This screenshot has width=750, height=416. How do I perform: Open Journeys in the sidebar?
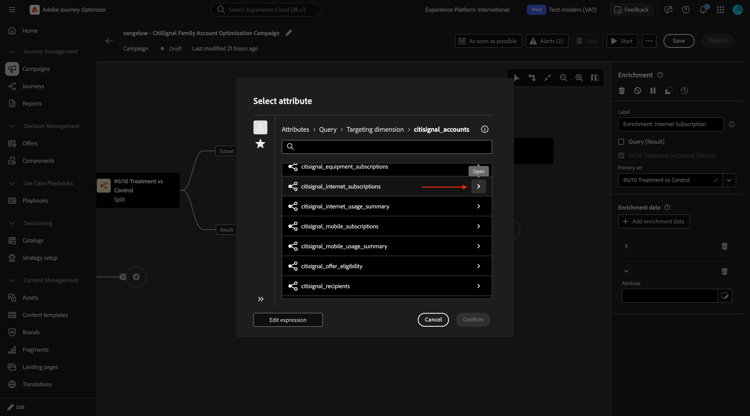click(x=33, y=86)
